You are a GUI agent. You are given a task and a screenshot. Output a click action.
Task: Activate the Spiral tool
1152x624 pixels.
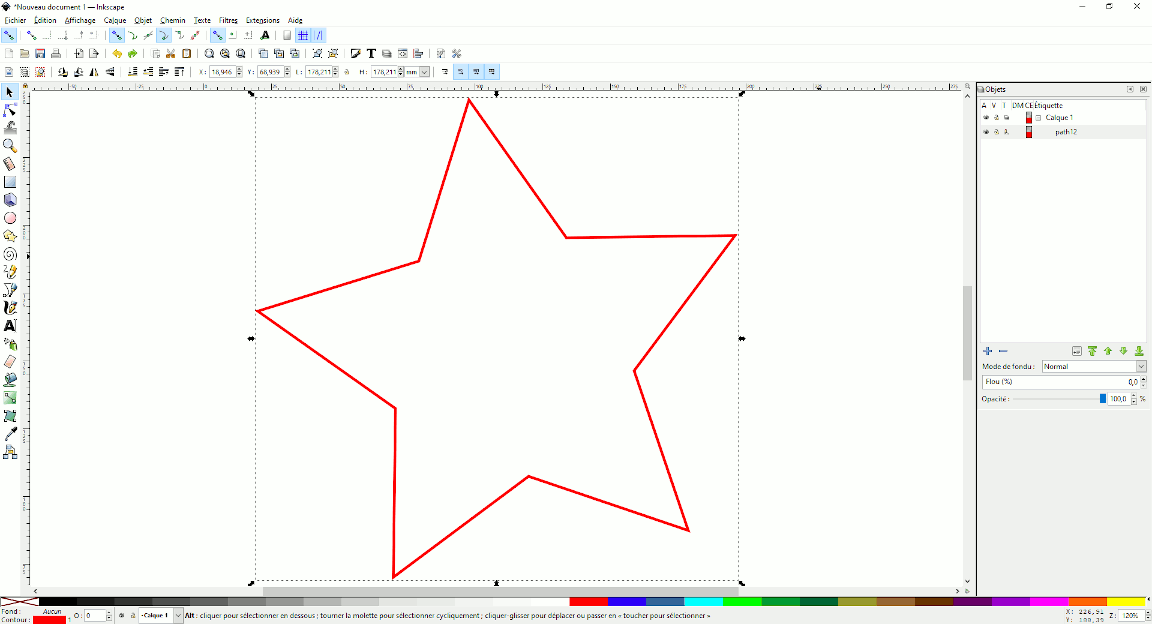point(10,254)
